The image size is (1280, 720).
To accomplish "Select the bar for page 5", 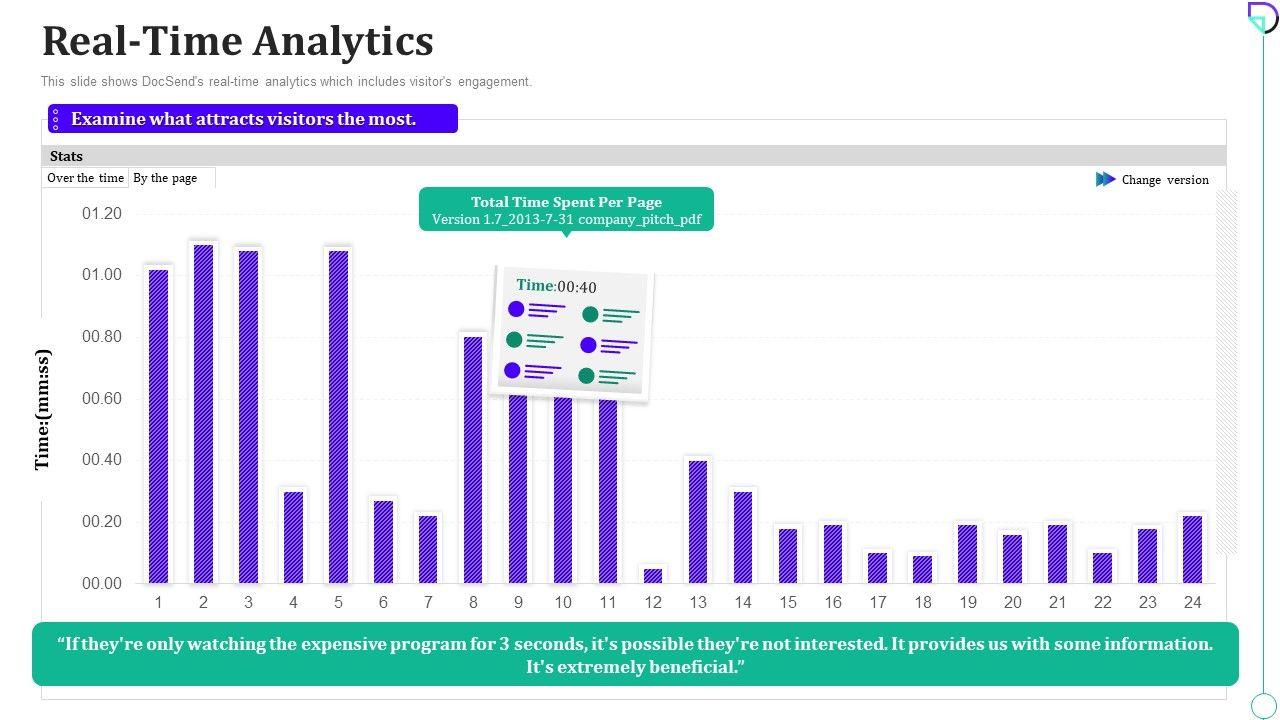I will 338,417.
